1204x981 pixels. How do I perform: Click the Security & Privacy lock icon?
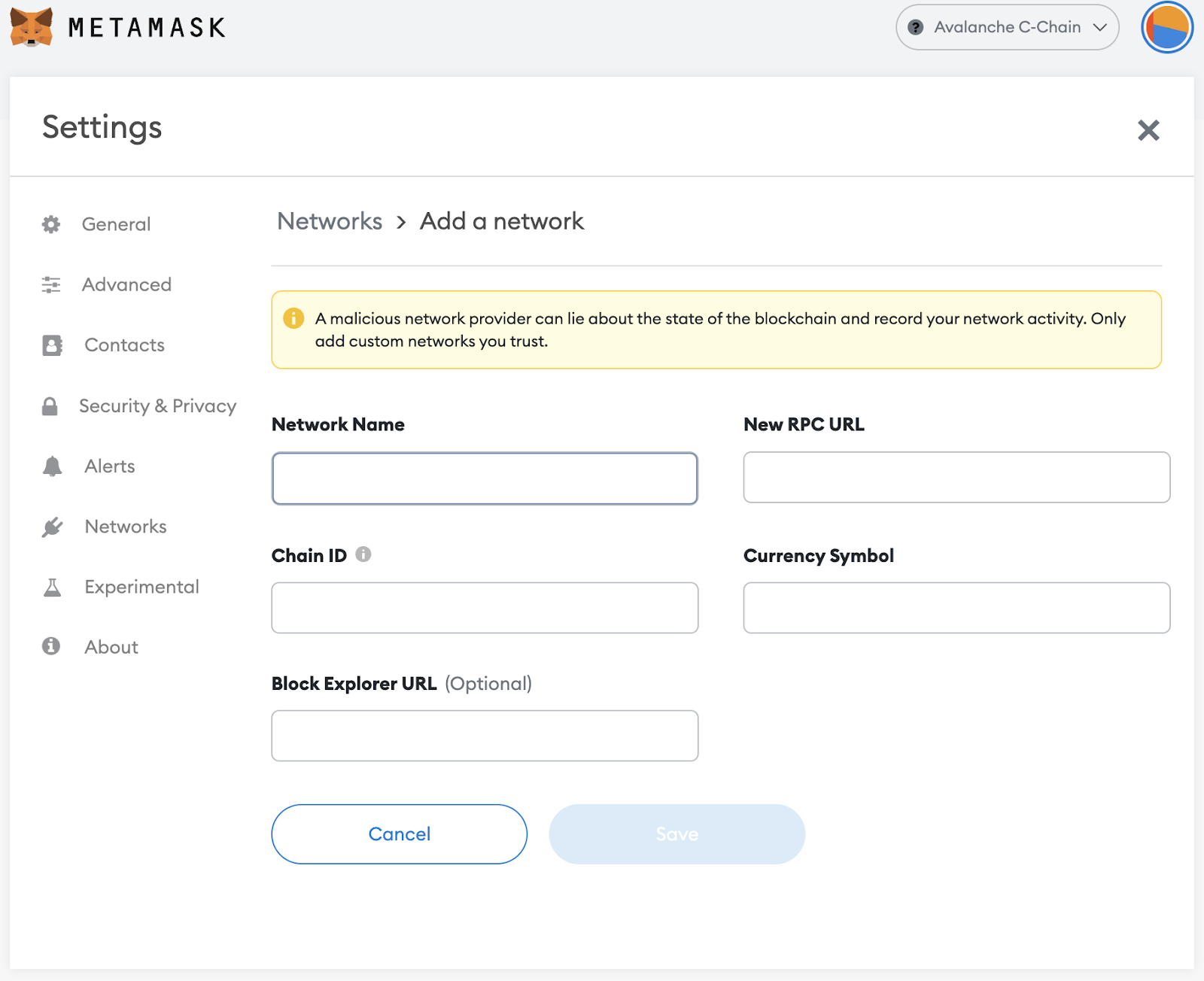pos(50,406)
